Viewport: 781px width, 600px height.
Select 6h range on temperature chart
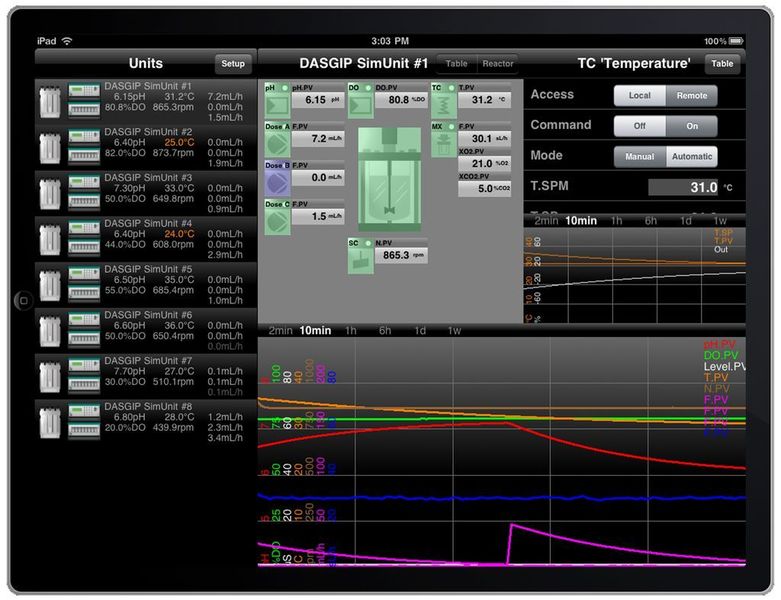point(651,221)
